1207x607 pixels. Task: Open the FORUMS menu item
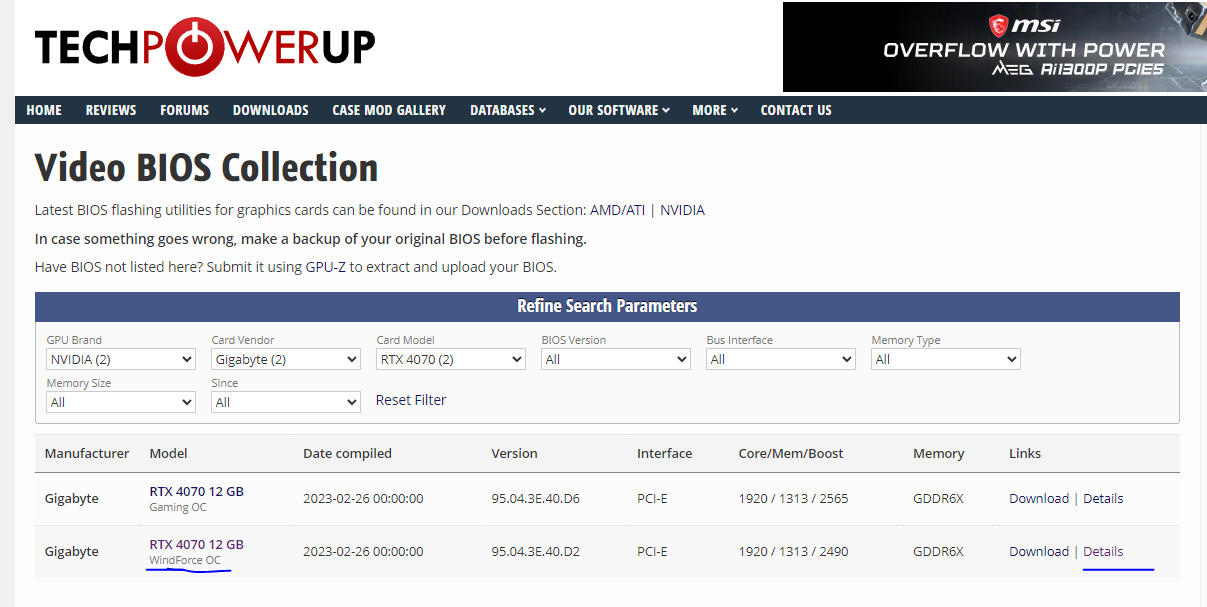(185, 110)
